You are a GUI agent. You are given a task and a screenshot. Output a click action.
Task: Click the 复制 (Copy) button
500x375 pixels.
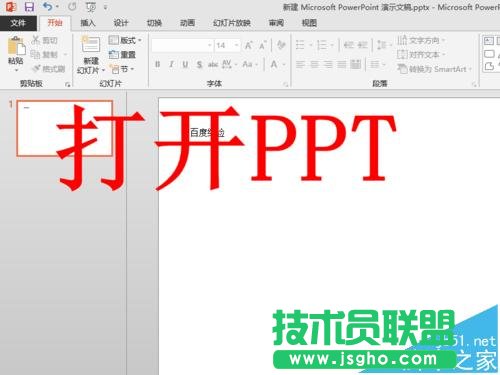pyautogui.click(x=44, y=54)
